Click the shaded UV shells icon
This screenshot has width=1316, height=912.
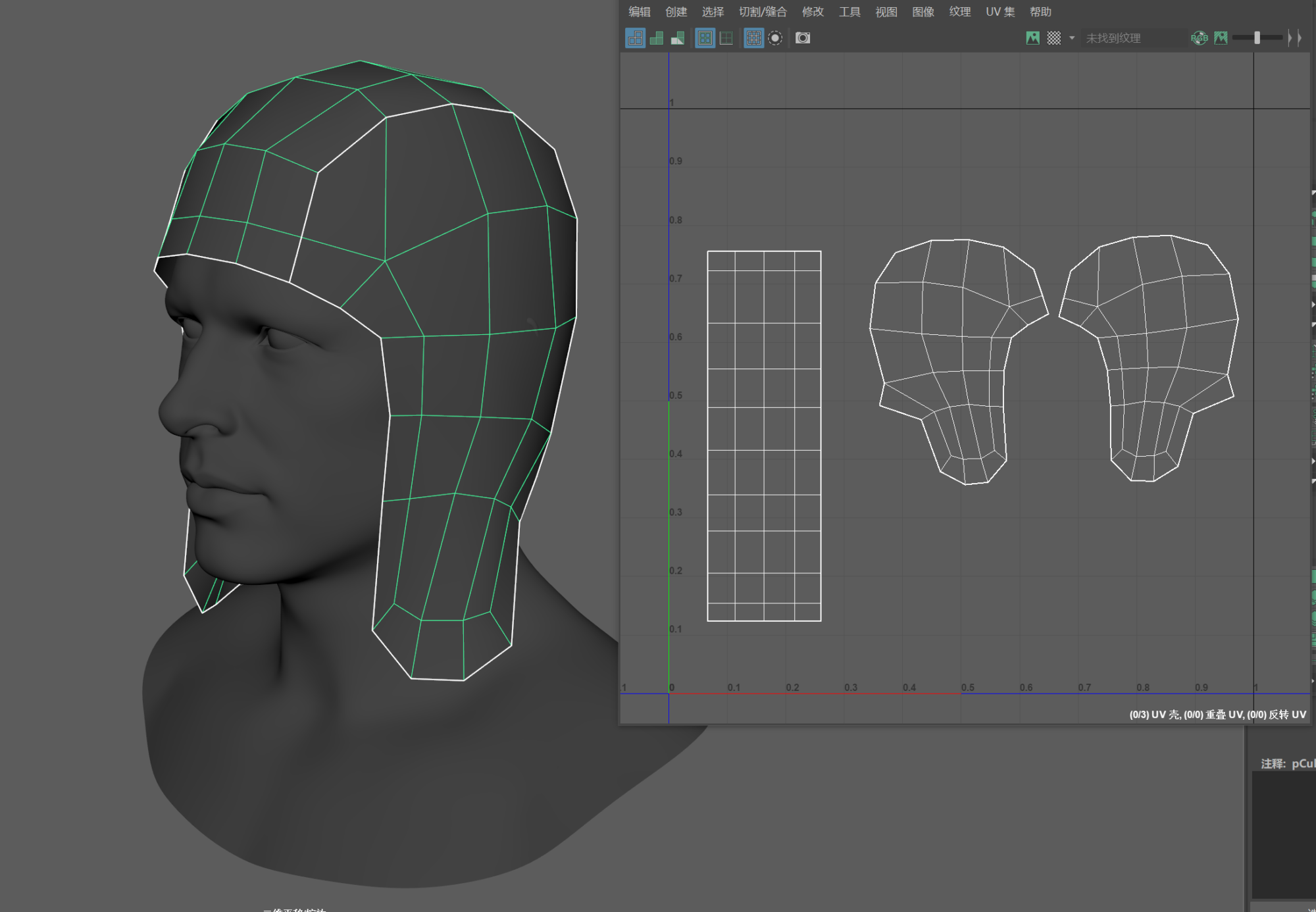(x=656, y=38)
